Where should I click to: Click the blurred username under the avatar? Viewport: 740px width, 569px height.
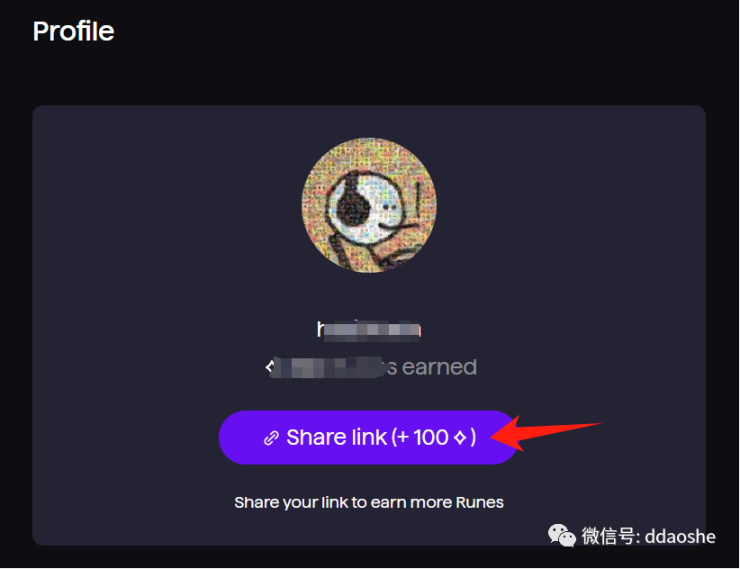point(369,329)
